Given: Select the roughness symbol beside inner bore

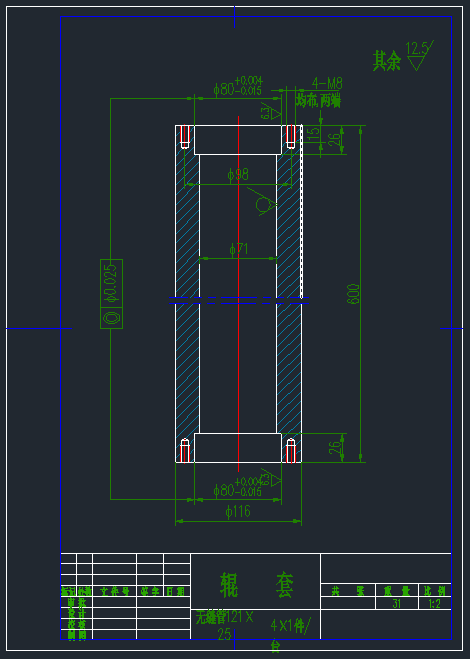Looking at the screenshot, I should 264,203.
